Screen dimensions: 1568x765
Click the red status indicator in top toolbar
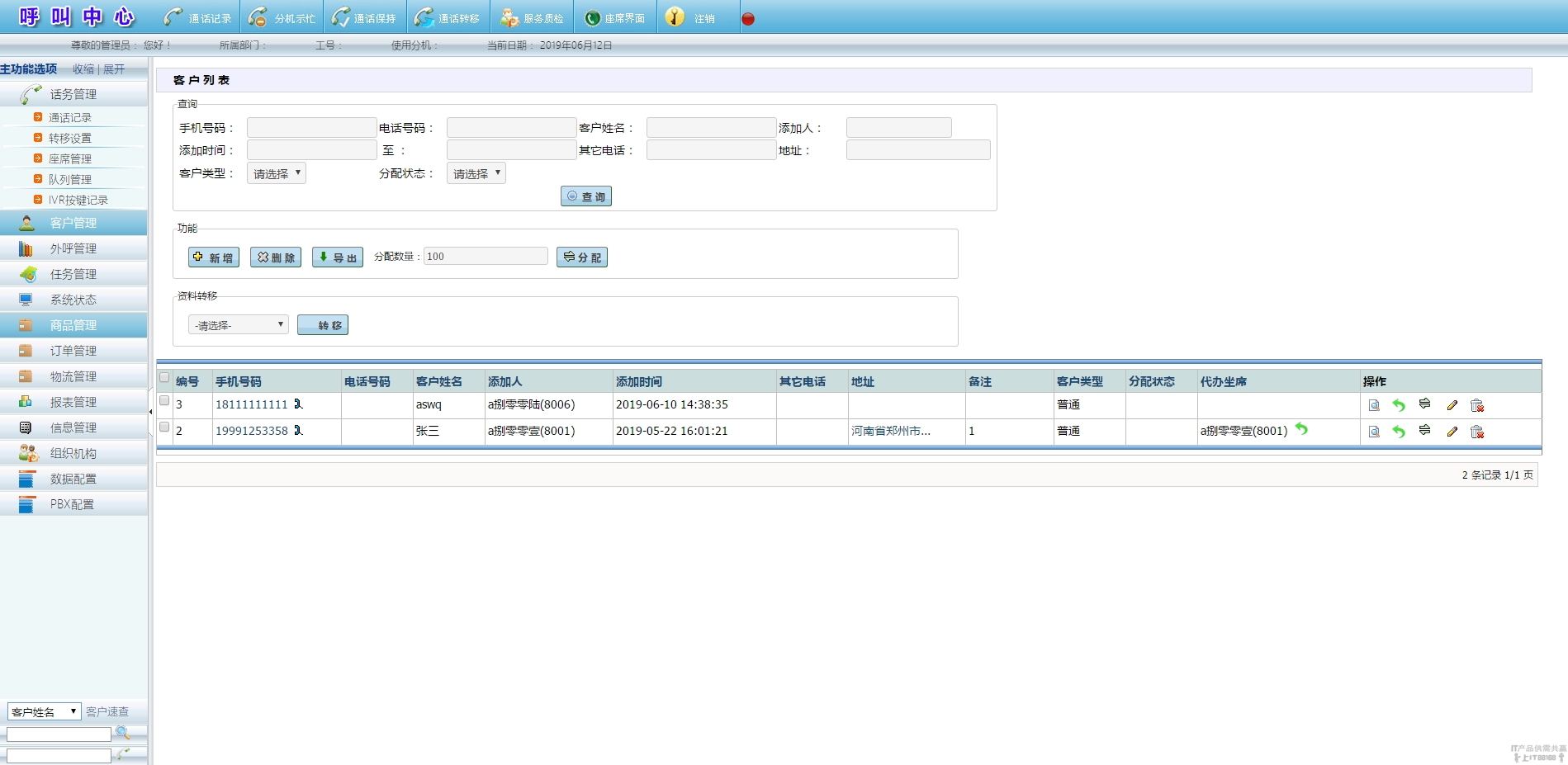pyautogui.click(x=748, y=19)
